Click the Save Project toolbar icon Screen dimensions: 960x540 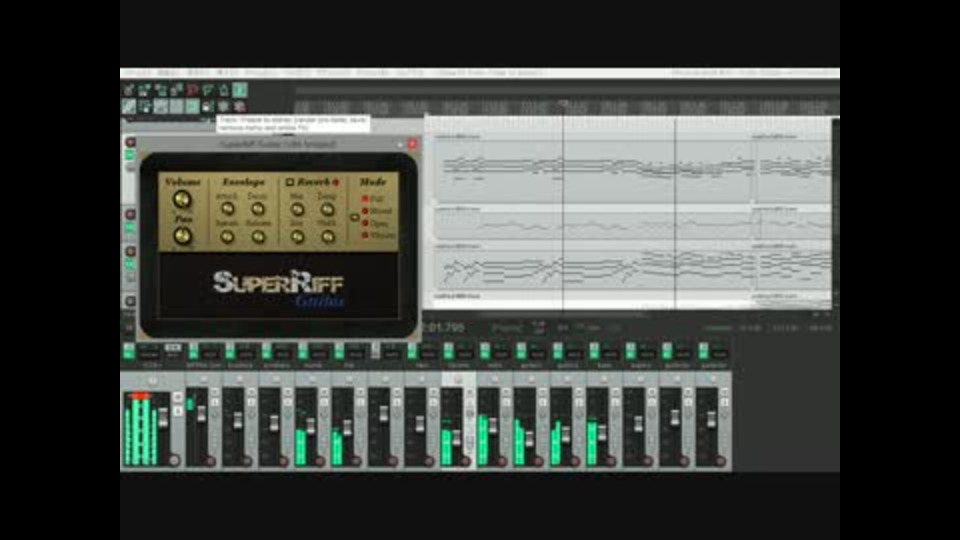tap(160, 90)
